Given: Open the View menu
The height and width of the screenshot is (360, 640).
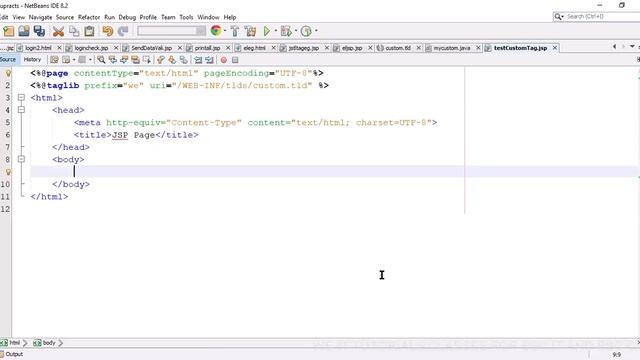Looking at the screenshot, I should (18, 17).
